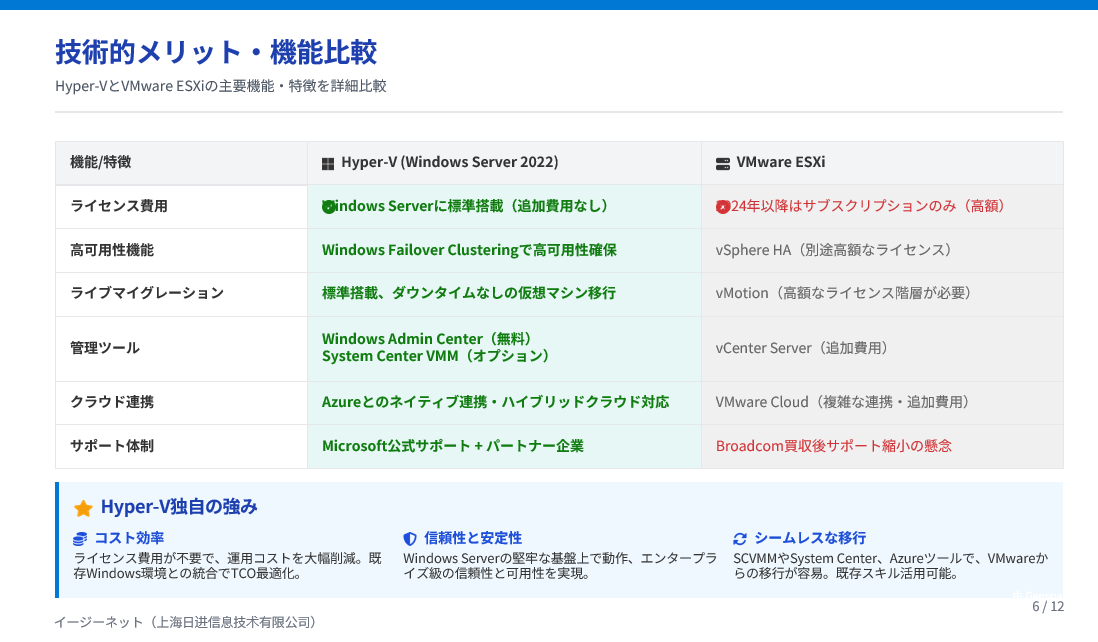This screenshot has height=642, width=1098.
Task: Click the sync arrows icon beside シームレスな移行
Action: [x=740, y=538]
